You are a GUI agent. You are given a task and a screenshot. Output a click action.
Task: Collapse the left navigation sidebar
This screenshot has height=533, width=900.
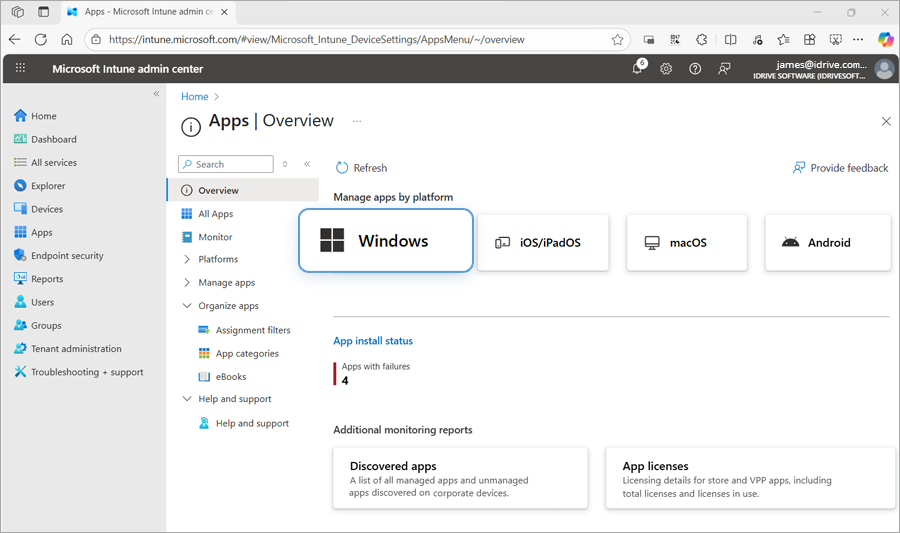coord(156,94)
